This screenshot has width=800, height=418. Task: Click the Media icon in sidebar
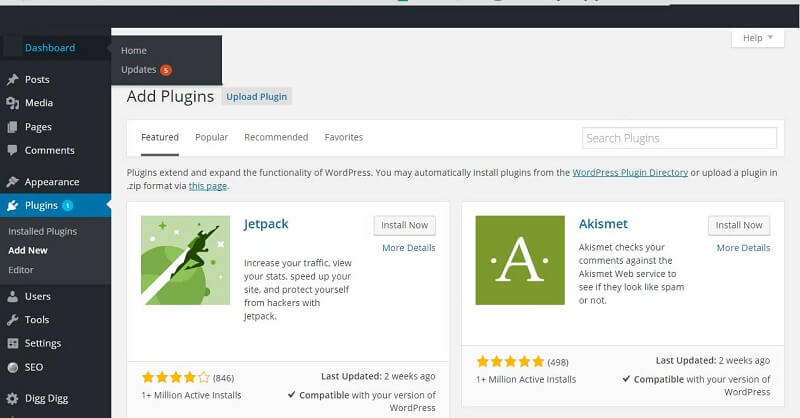[12, 103]
